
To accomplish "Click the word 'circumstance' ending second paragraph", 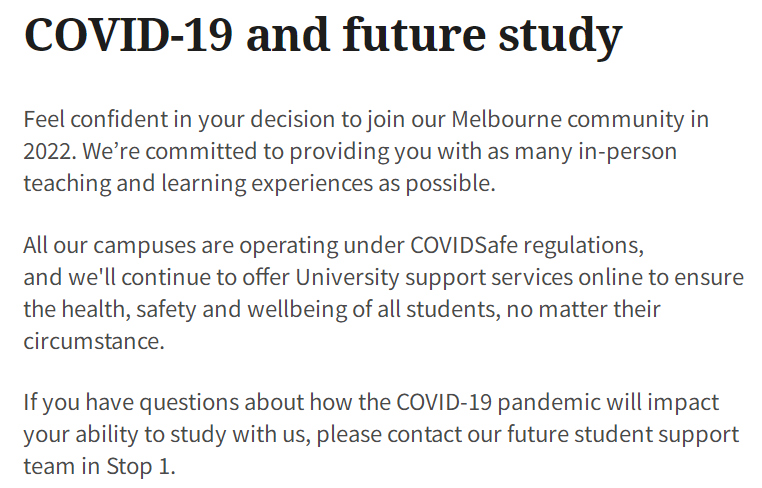I will click(x=91, y=341).
